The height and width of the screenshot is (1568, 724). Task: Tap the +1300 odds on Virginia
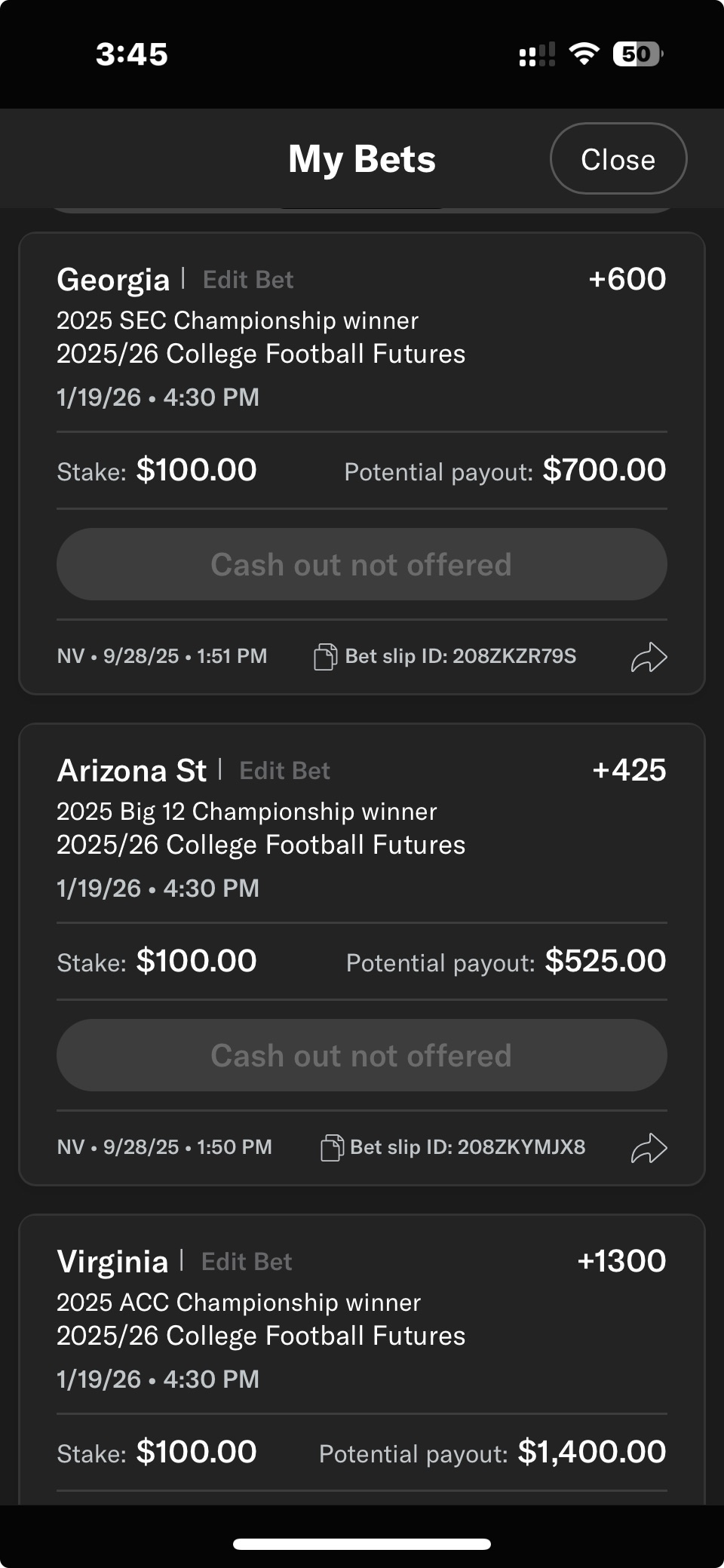pos(621,1261)
